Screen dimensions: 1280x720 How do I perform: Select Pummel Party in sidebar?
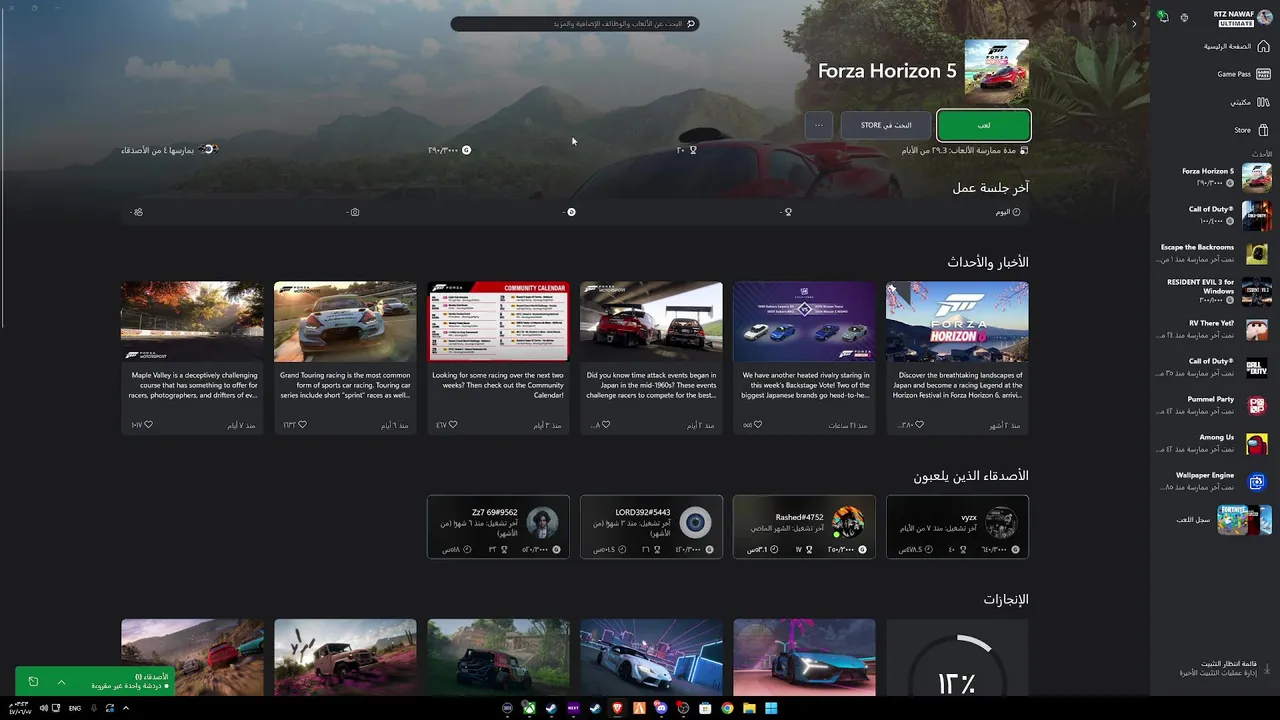pos(1214,405)
